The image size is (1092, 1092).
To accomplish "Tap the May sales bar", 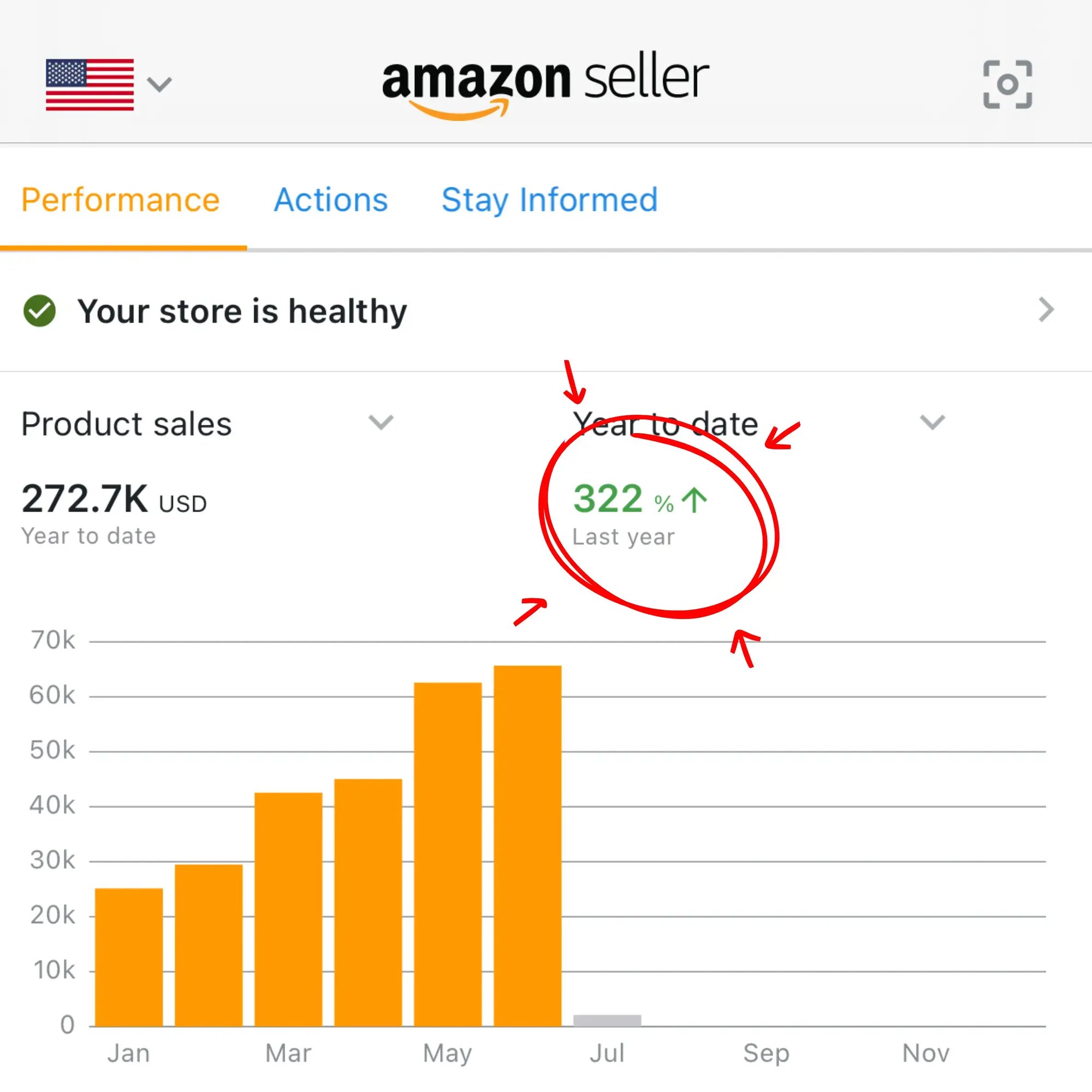I will (448, 853).
